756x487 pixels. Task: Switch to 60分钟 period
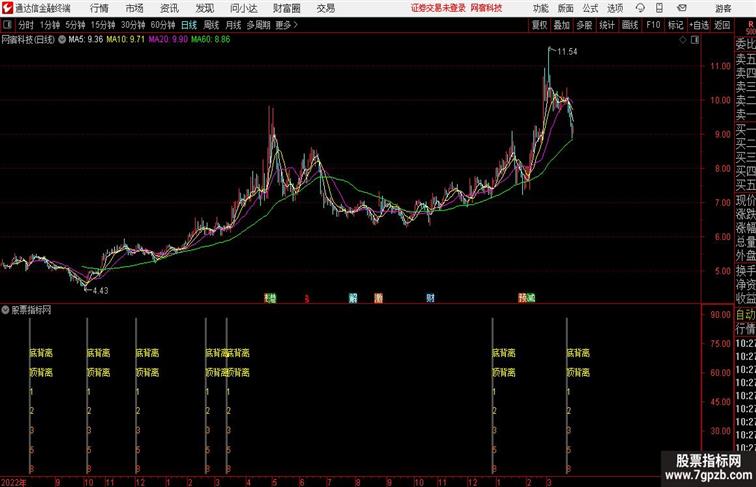163,25
